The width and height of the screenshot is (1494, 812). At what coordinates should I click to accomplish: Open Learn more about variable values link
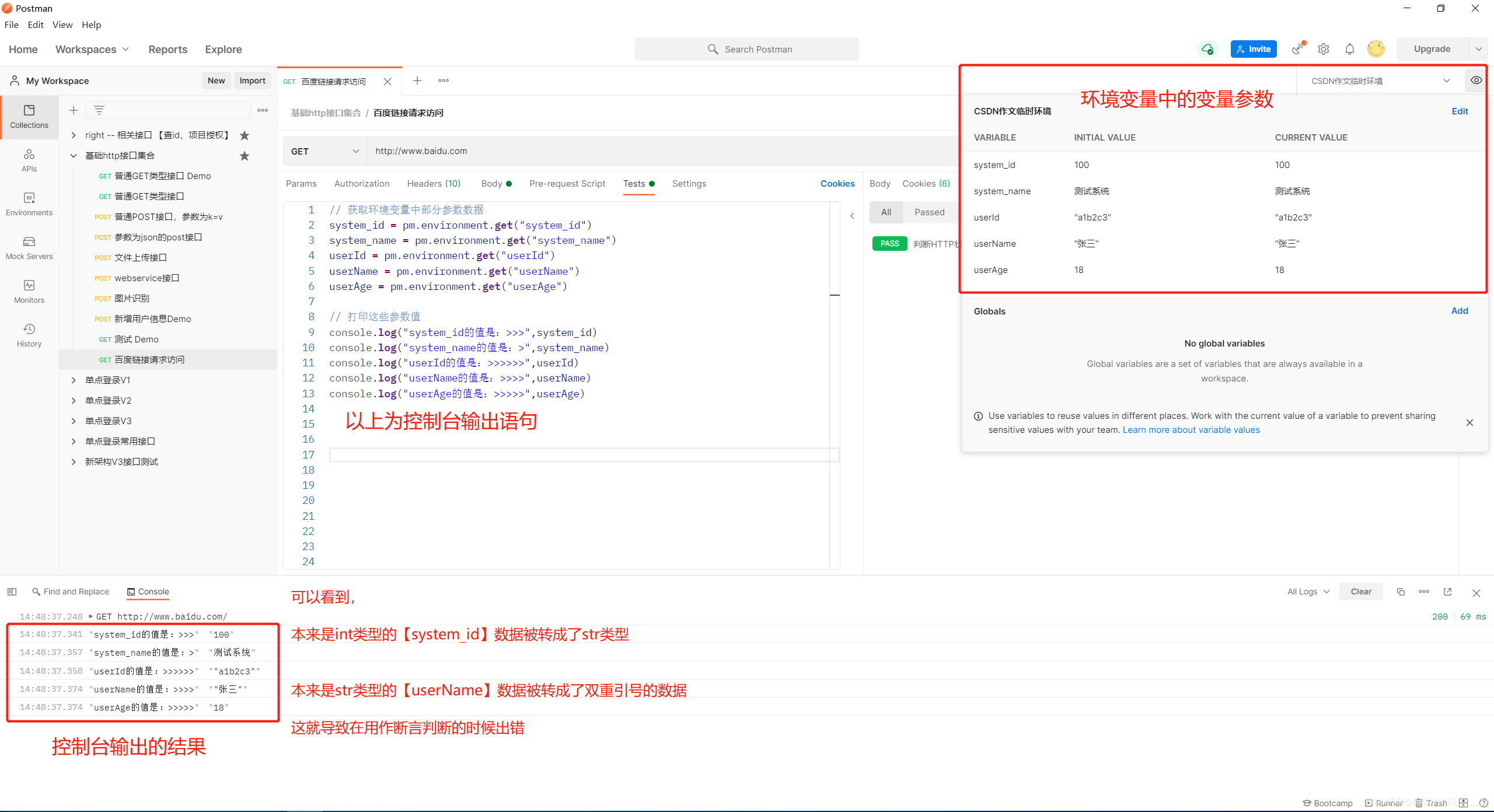click(1191, 430)
